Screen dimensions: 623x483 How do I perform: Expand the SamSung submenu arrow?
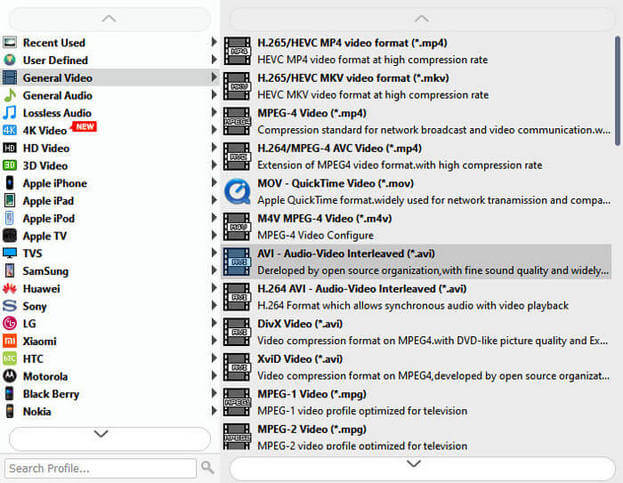[x=214, y=270]
